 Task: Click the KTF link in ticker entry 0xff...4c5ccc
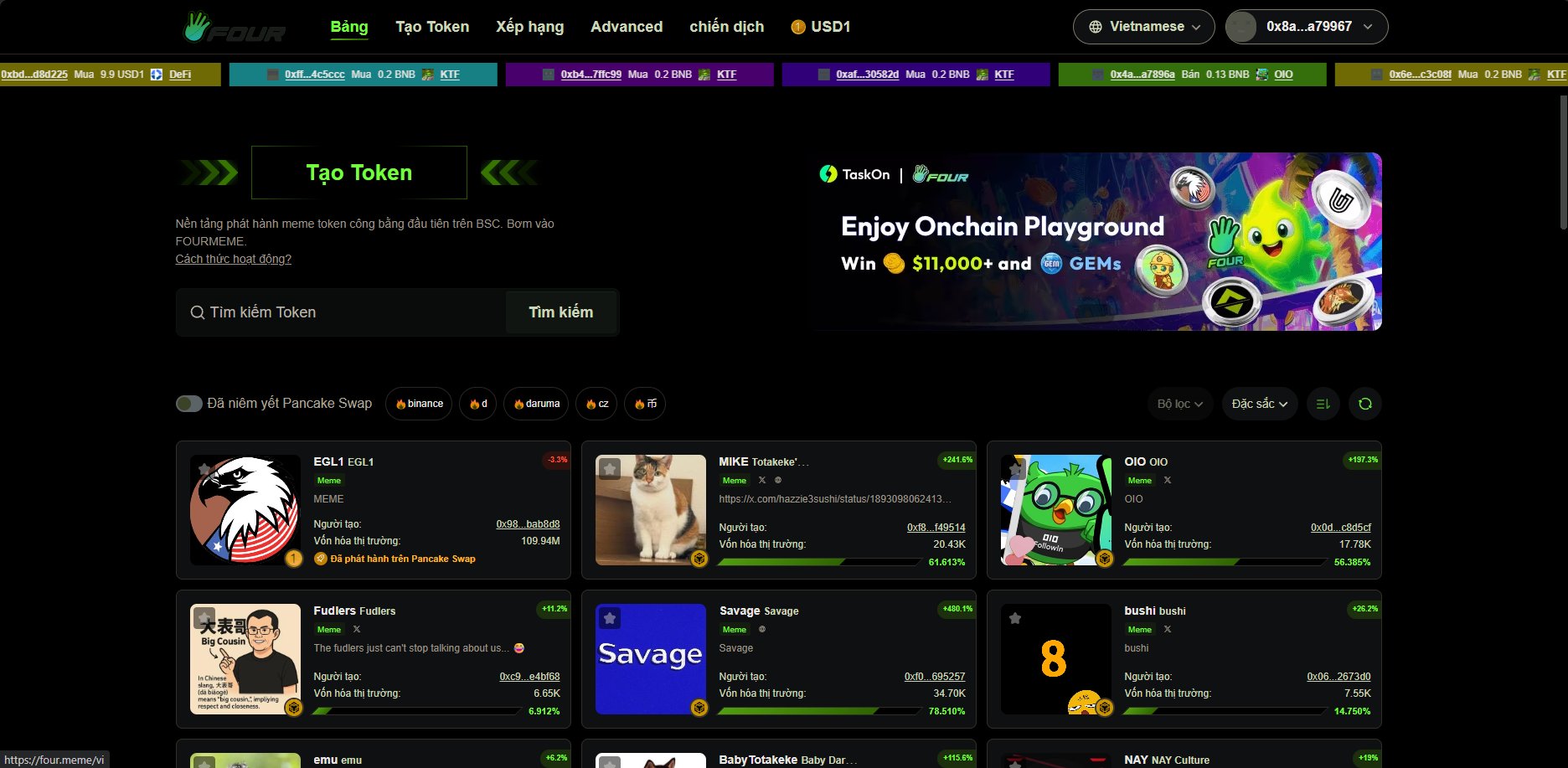450,75
